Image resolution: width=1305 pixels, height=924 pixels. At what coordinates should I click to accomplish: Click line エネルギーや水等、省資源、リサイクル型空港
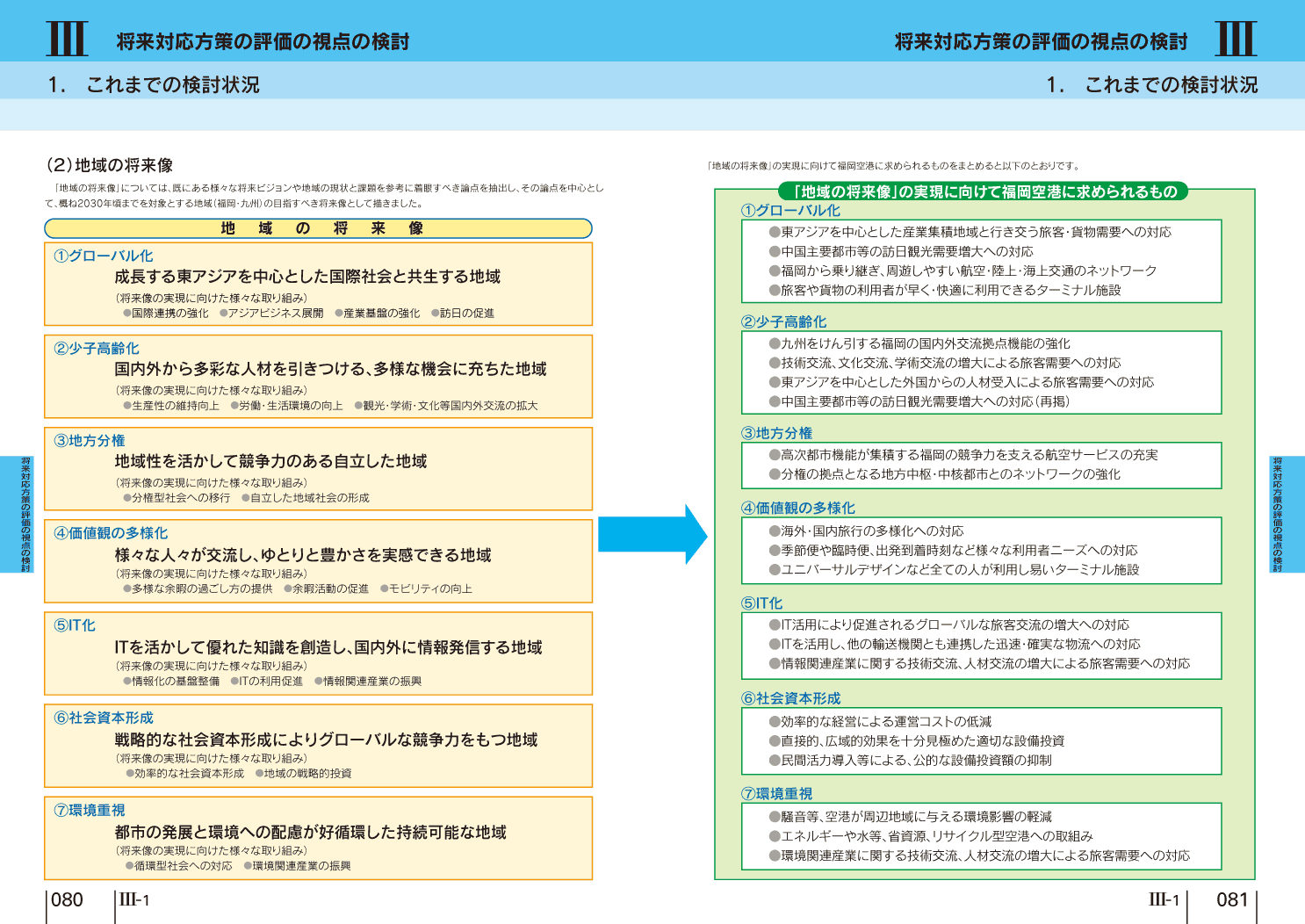931,836
